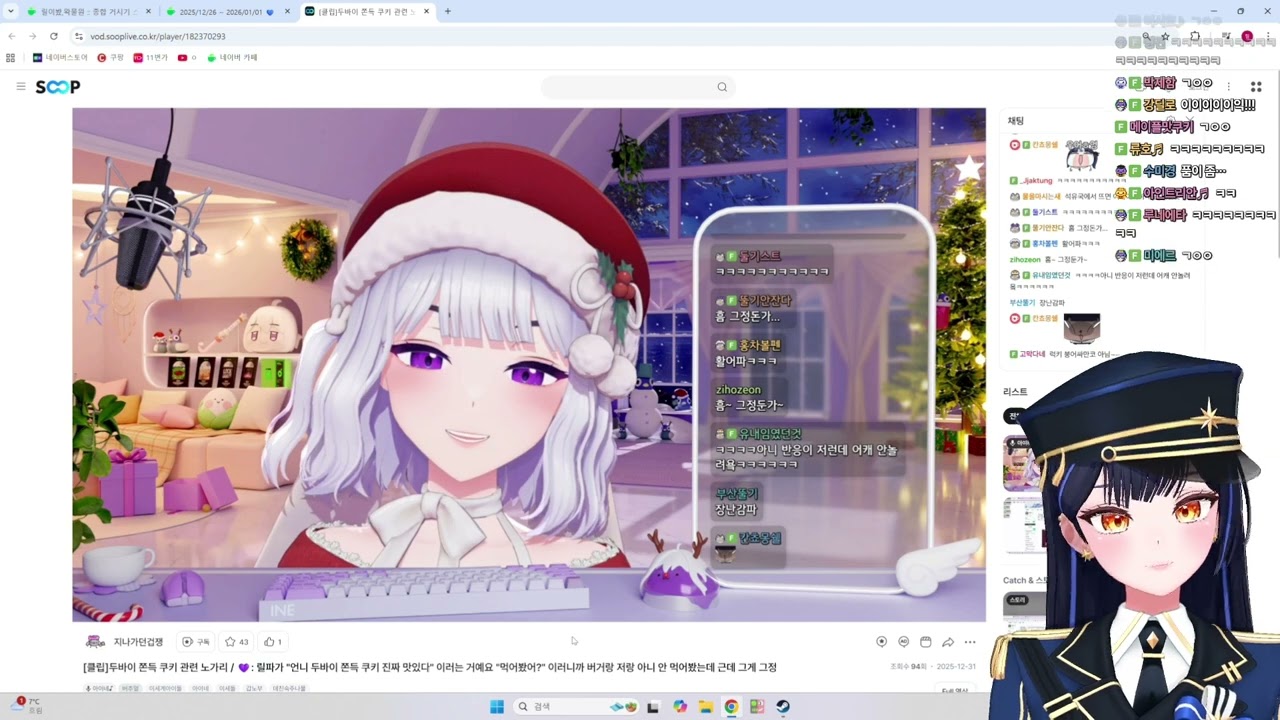
Task: Share the video with the arrow icon
Action: pyautogui.click(x=947, y=642)
